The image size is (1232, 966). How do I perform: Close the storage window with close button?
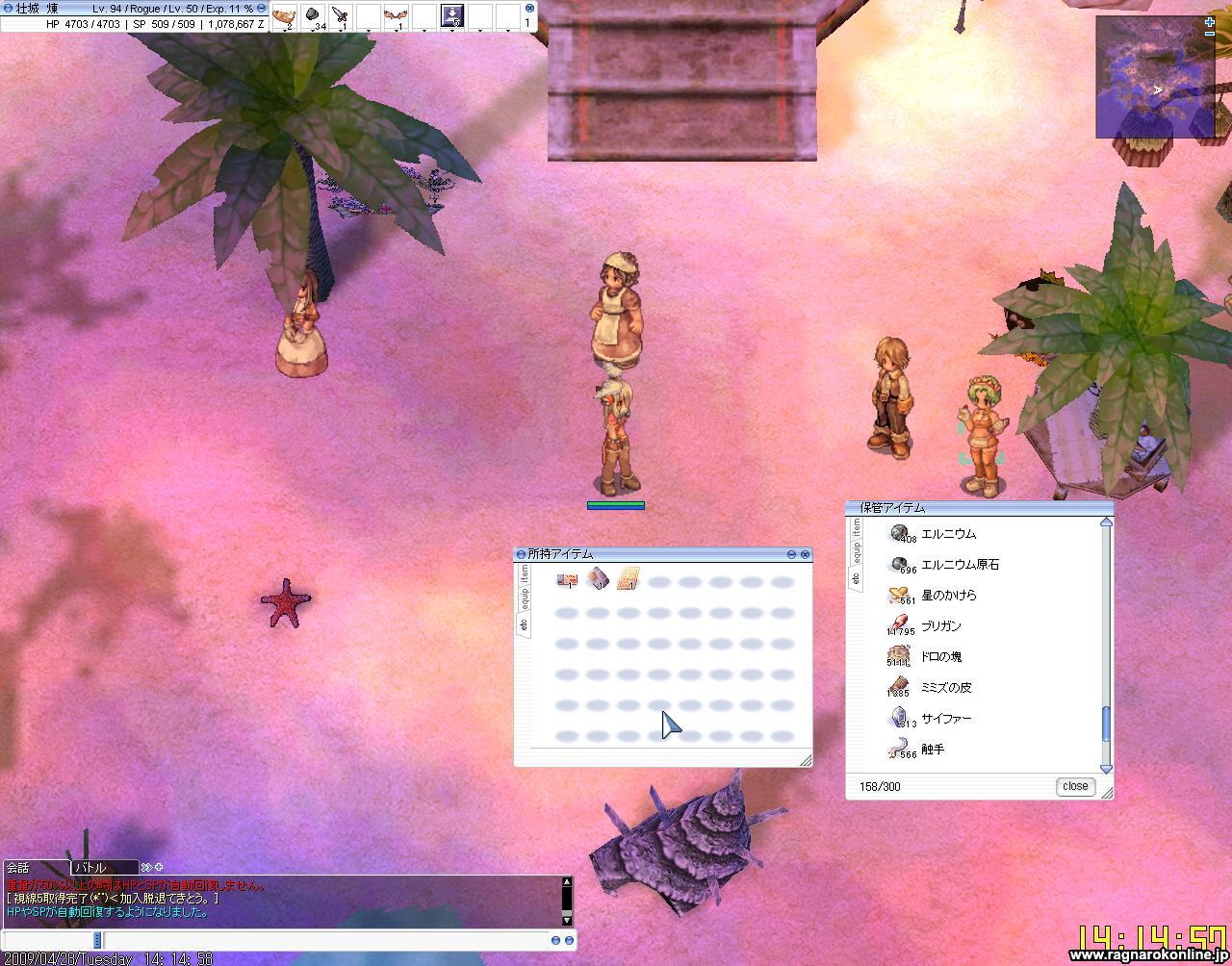(1075, 786)
